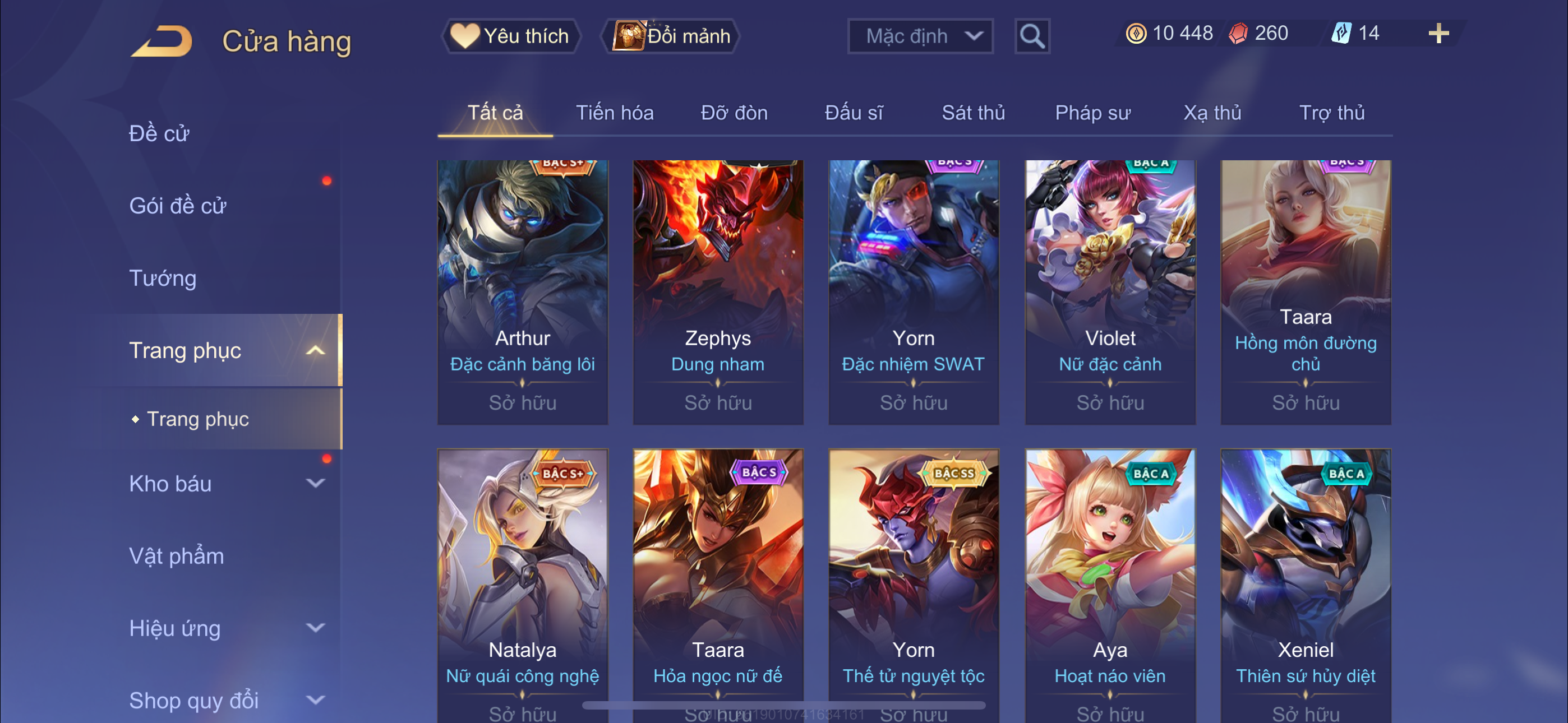Tap the plus icon to add currency
Screen dimensions: 1568x723
click(x=1438, y=33)
